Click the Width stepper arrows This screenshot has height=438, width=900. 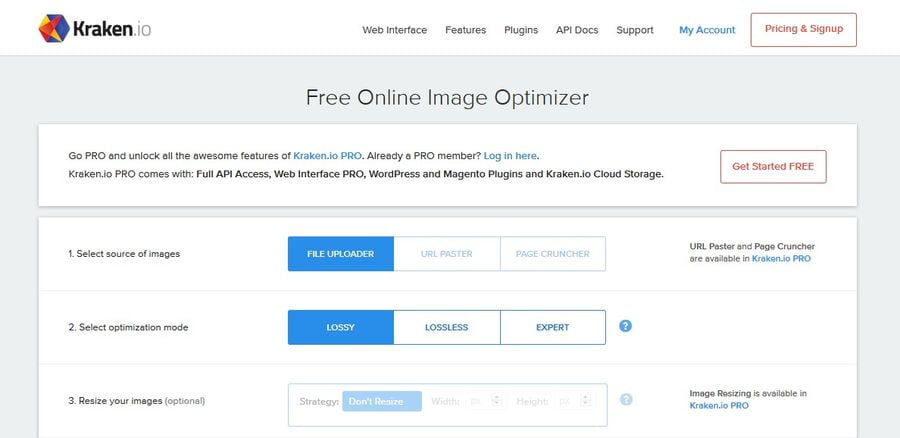(498, 401)
